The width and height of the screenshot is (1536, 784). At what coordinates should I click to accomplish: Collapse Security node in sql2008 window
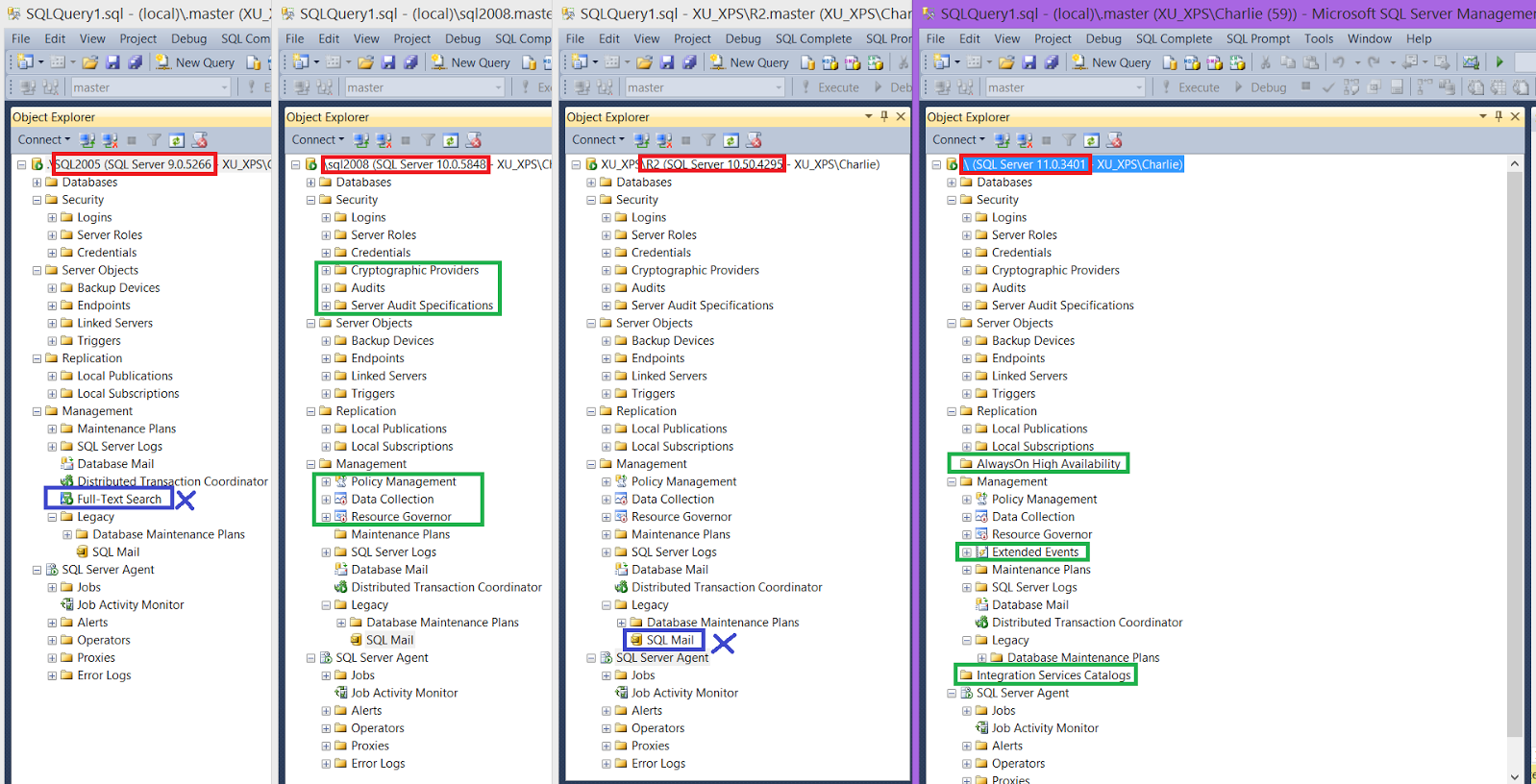click(310, 200)
